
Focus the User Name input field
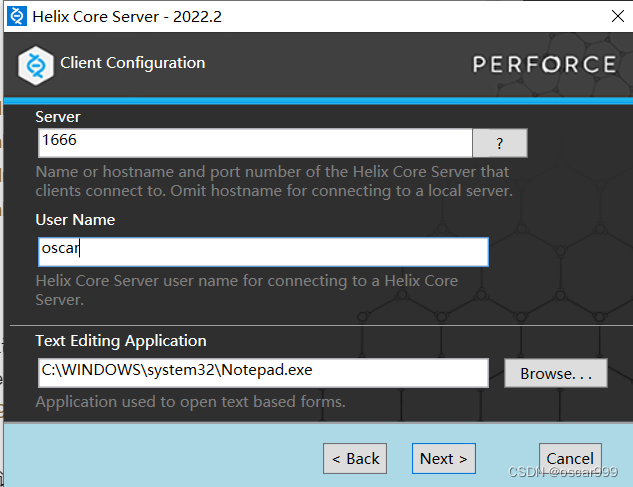pos(263,252)
